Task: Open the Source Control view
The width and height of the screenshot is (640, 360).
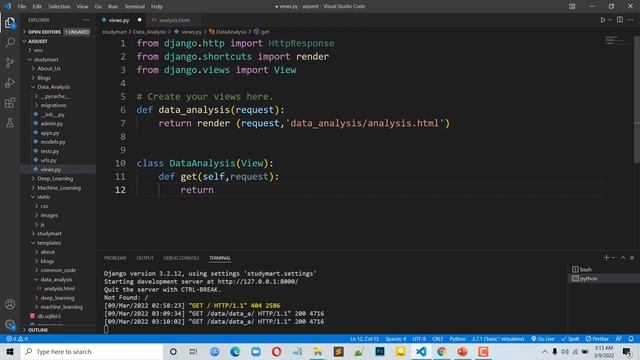Action: [x=10, y=62]
